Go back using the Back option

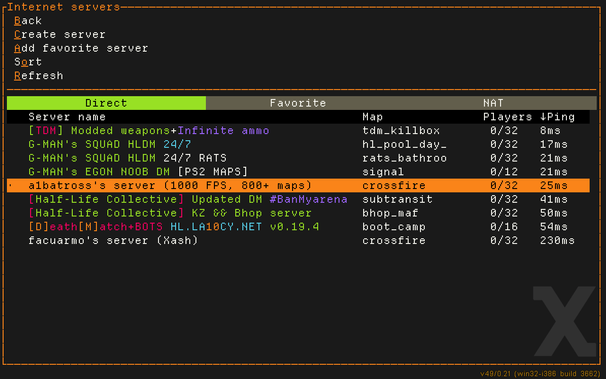[x=28, y=21]
